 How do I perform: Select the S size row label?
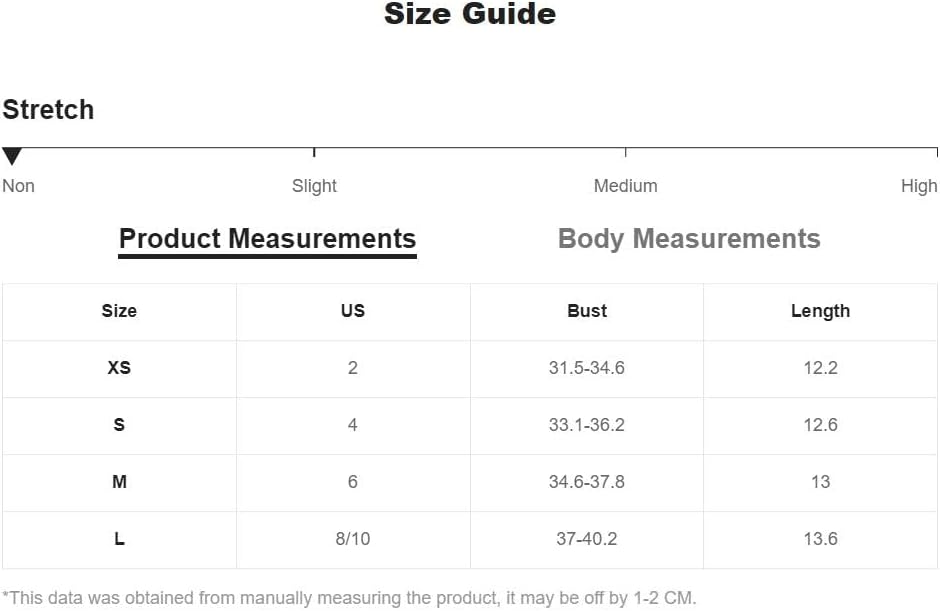click(119, 425)
